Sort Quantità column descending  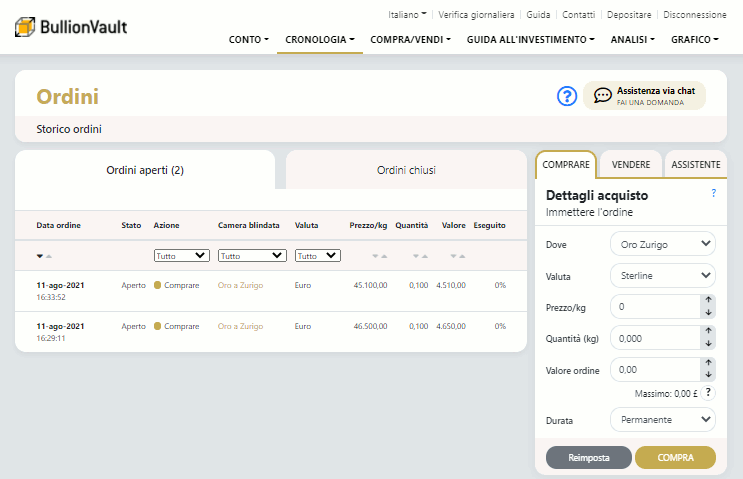[416, 256]
